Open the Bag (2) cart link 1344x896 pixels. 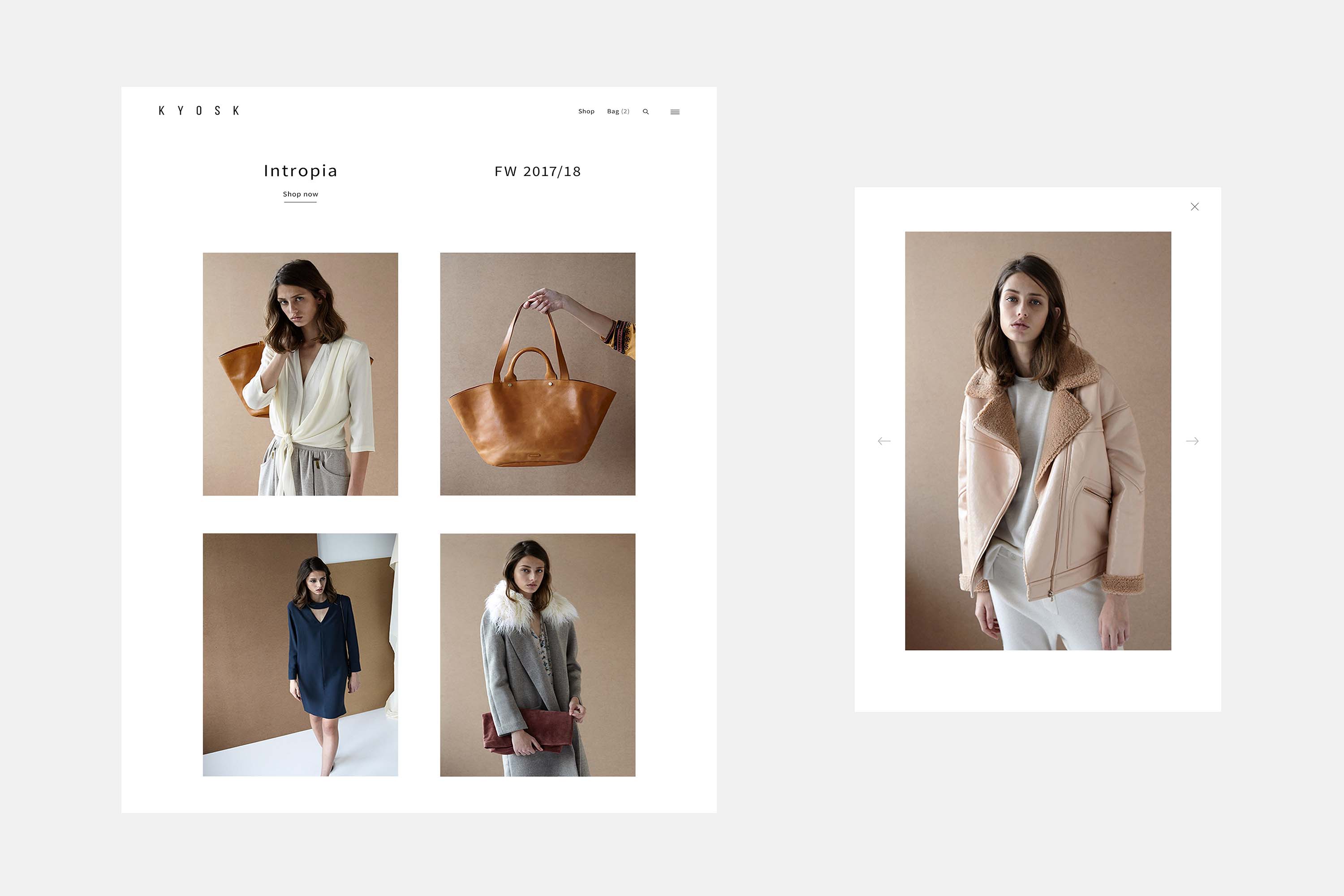pyautogui.click(x=618, y=112)
